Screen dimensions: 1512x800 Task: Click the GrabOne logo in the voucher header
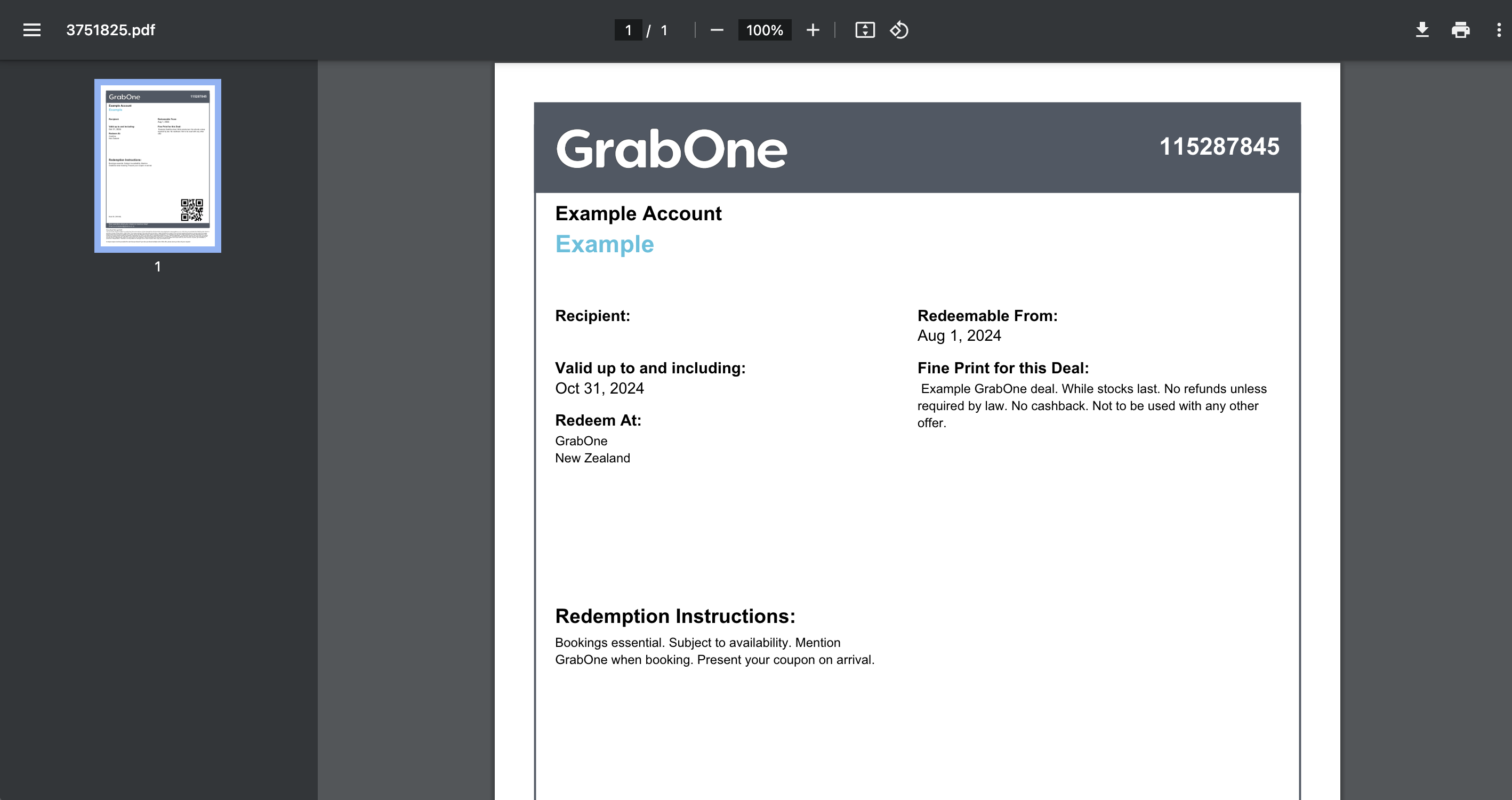(671, 149)
